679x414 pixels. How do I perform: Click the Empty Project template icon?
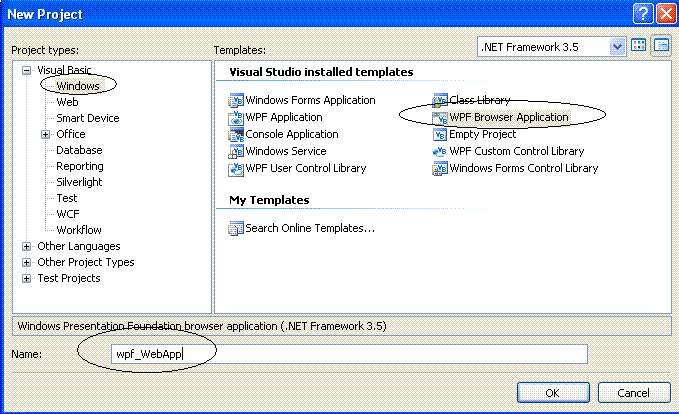[440, 135]
